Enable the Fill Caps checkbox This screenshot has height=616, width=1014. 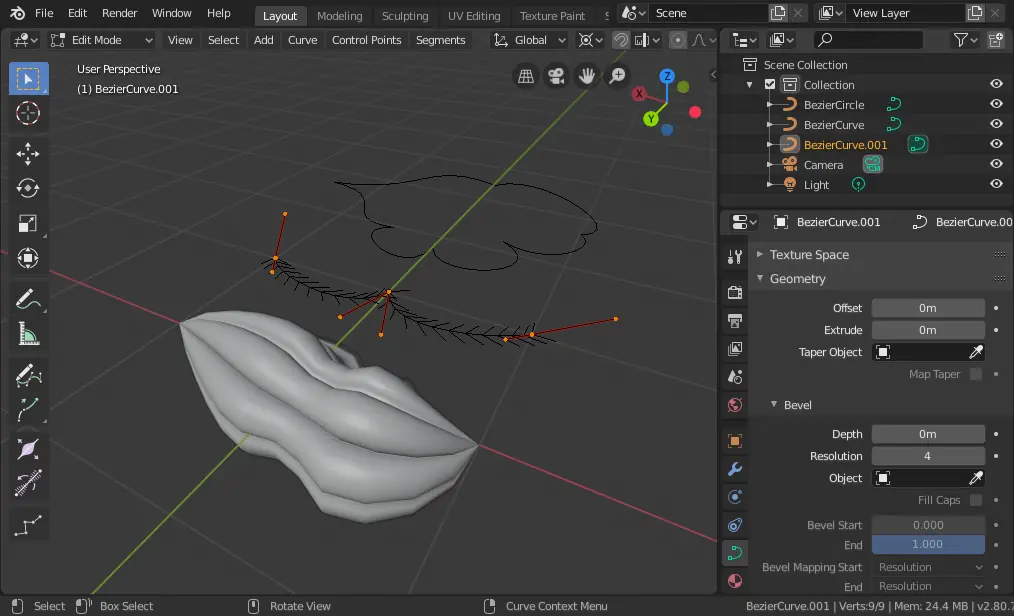coord(975,500)
